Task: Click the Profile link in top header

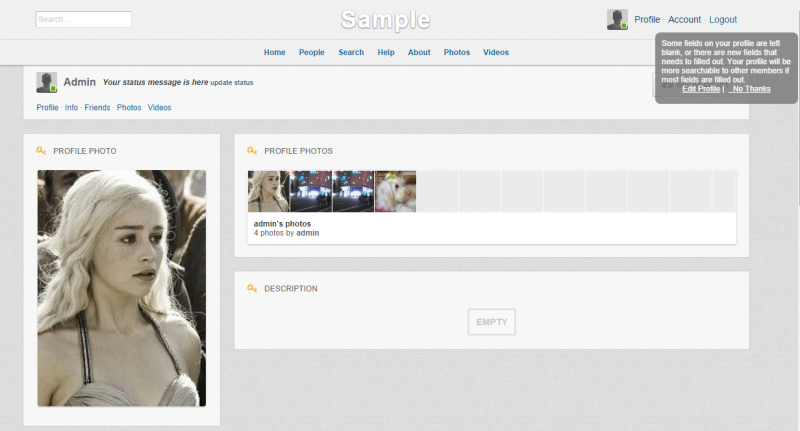Action: click(647, 19)
